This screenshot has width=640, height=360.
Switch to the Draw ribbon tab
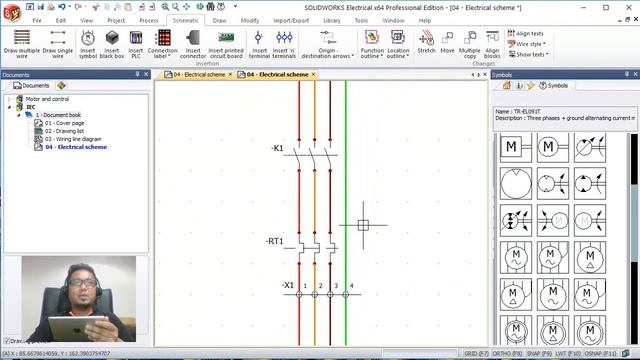coord(220,20)
